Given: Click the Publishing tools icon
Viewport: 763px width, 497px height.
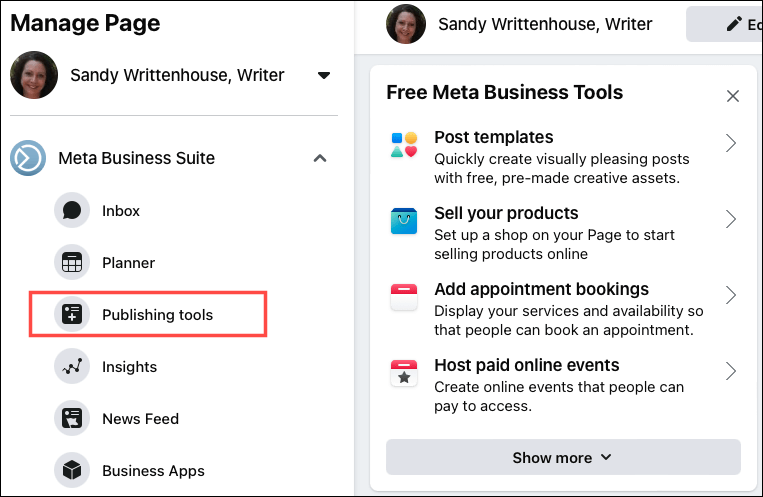Looking at the screenshot, I should [x=72, y=315].
